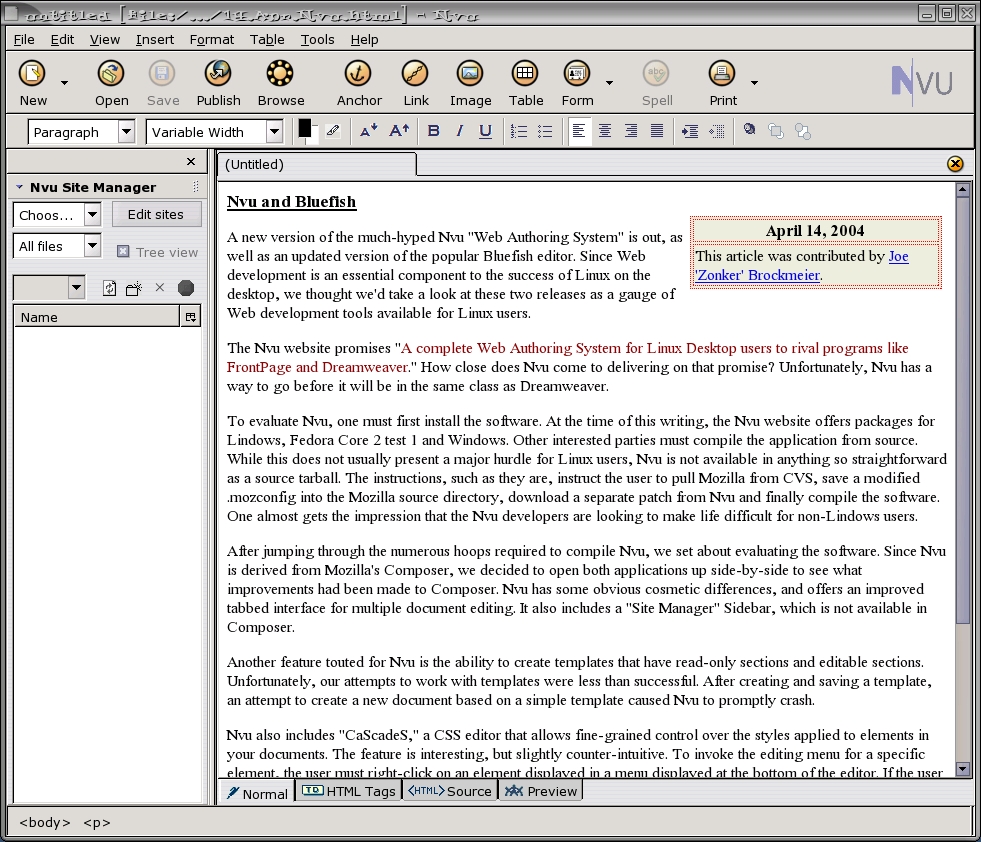Viewport: 981px width, 842px height.
Task: Open the Browse preview icon
Action: 280,75
